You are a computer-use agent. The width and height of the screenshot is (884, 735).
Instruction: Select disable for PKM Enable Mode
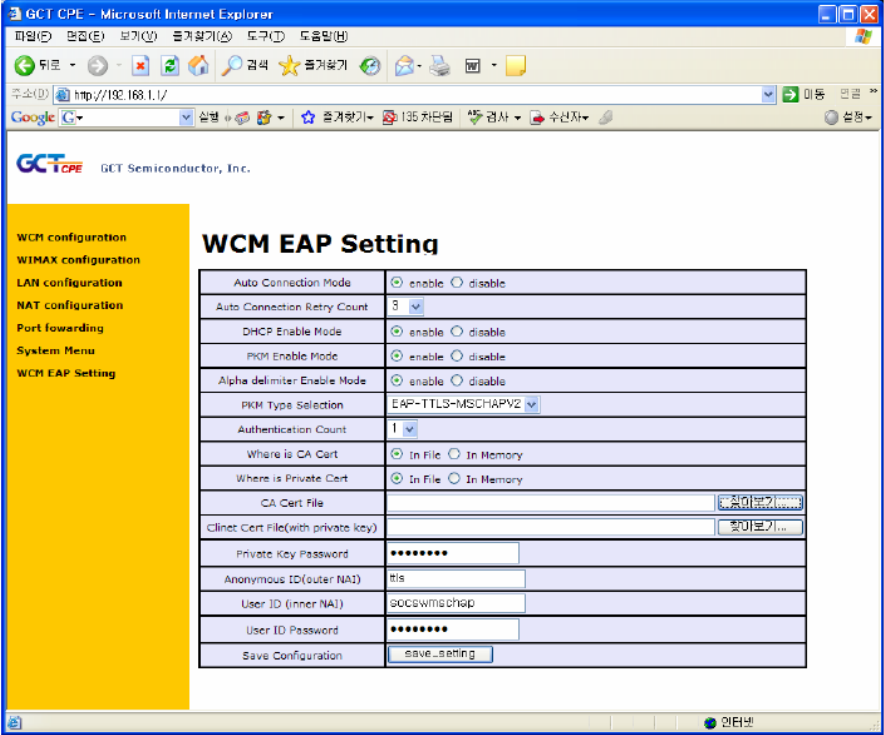point(457,356)
